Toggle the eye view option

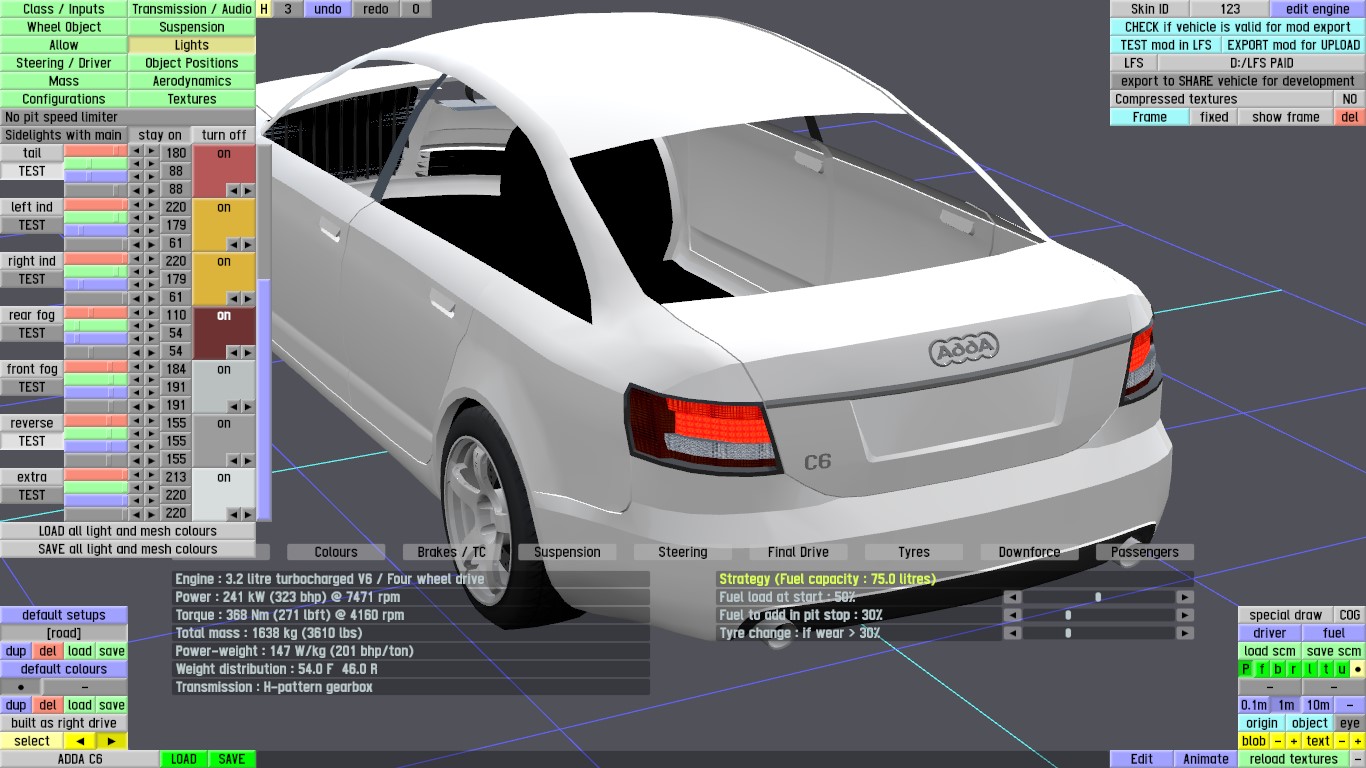[1350, 723]
